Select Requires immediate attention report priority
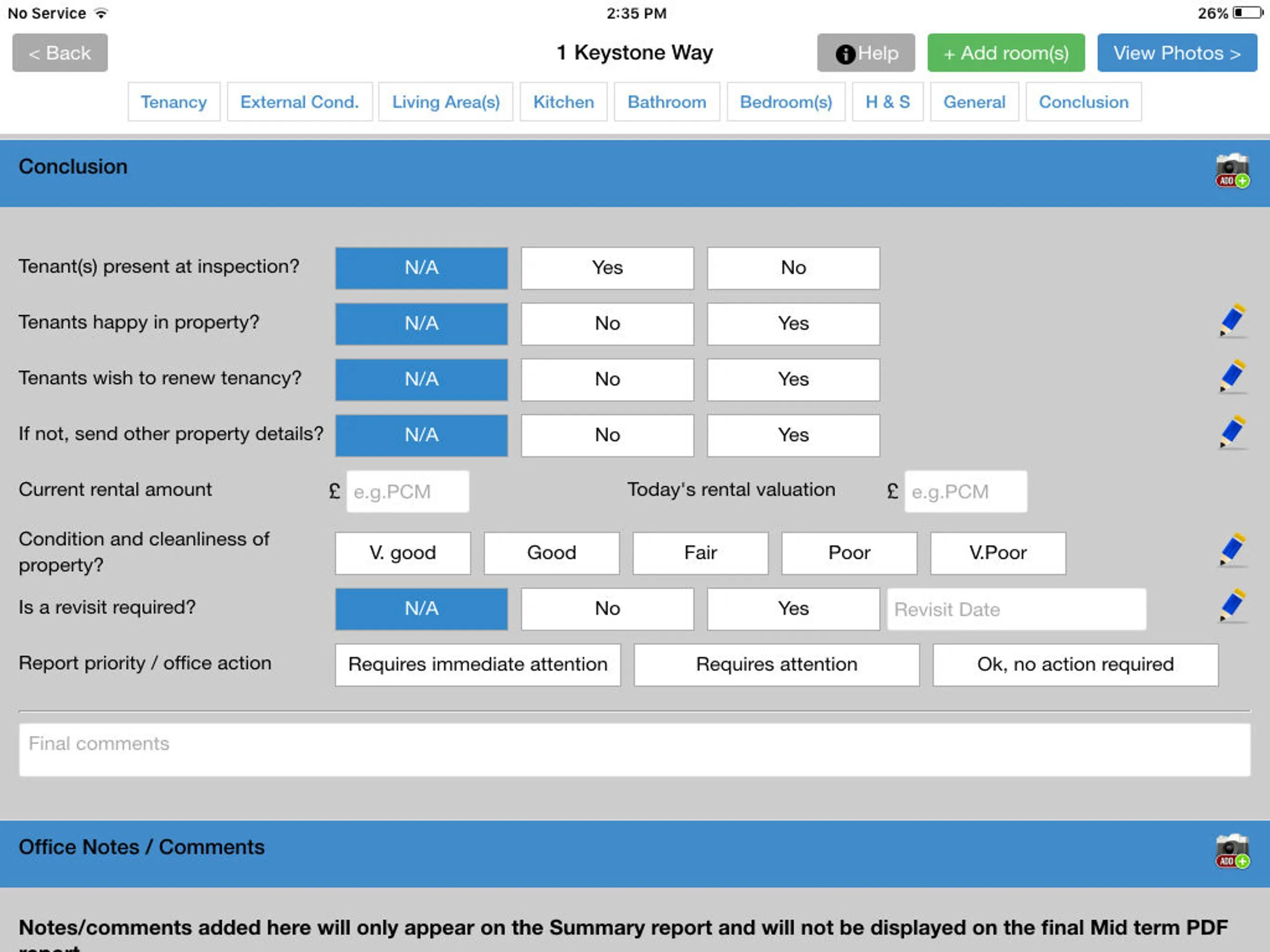Viewport: 1270px width, 952px height. [478, 664]
